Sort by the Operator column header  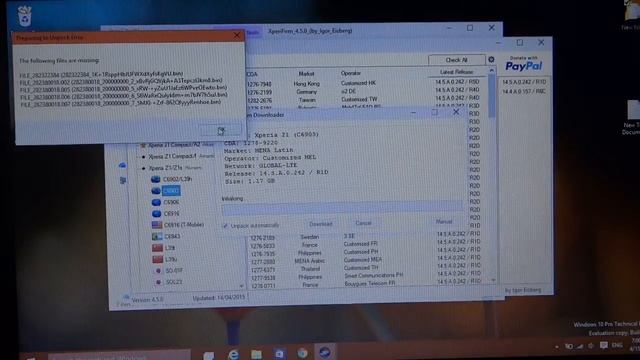351,73
